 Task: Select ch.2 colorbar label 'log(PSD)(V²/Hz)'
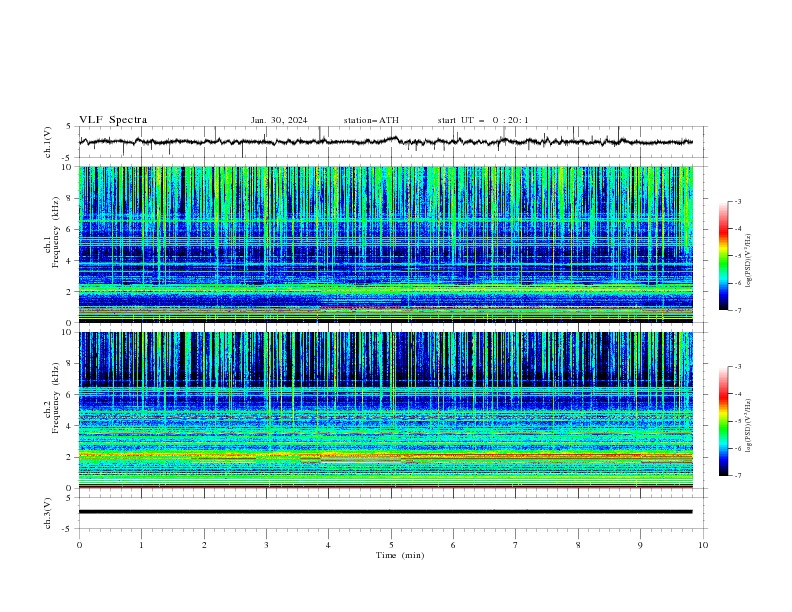pyautogui.click(x=749, y=425)
